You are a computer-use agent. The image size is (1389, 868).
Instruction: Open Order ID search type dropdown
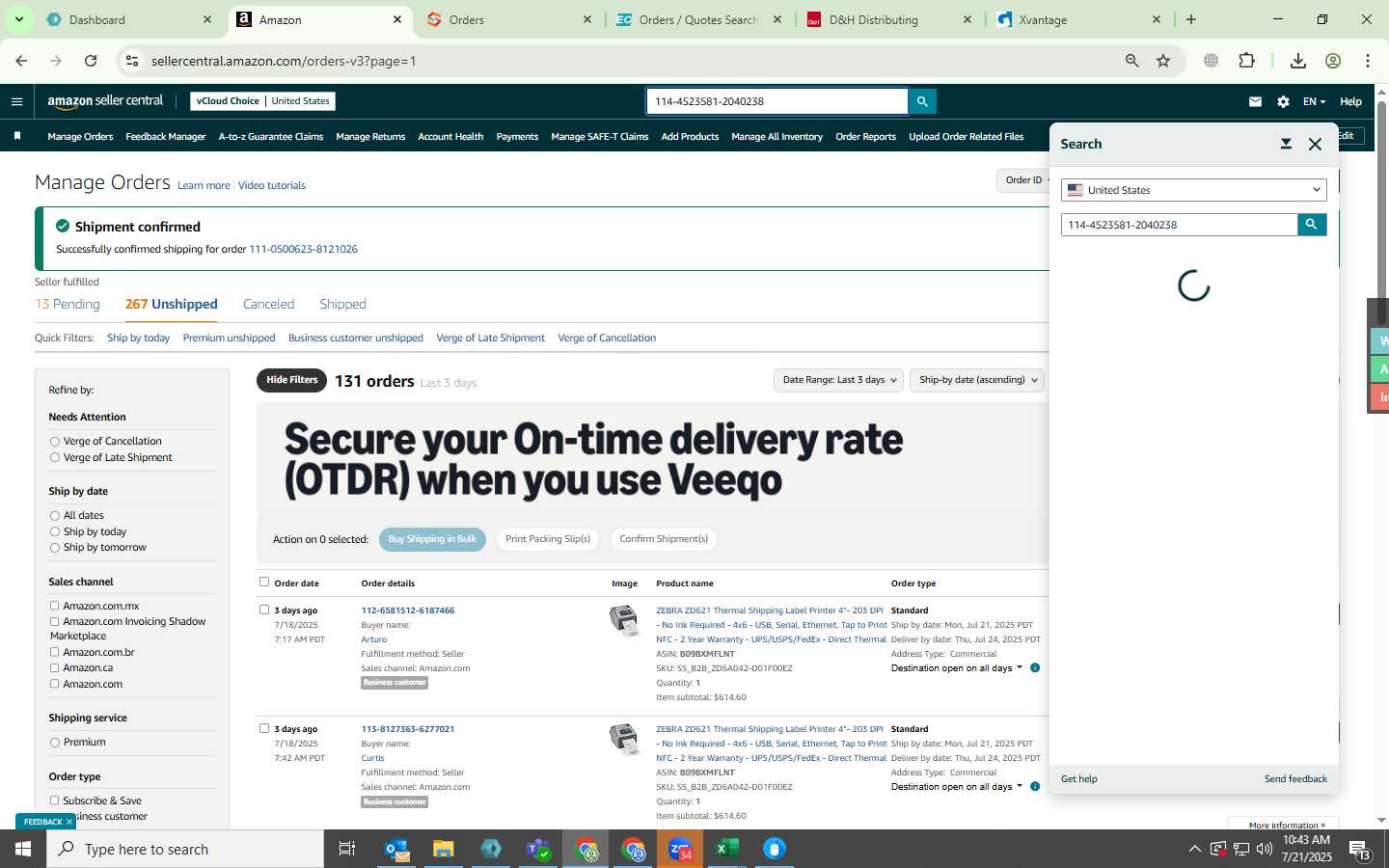coord(1024,180)
